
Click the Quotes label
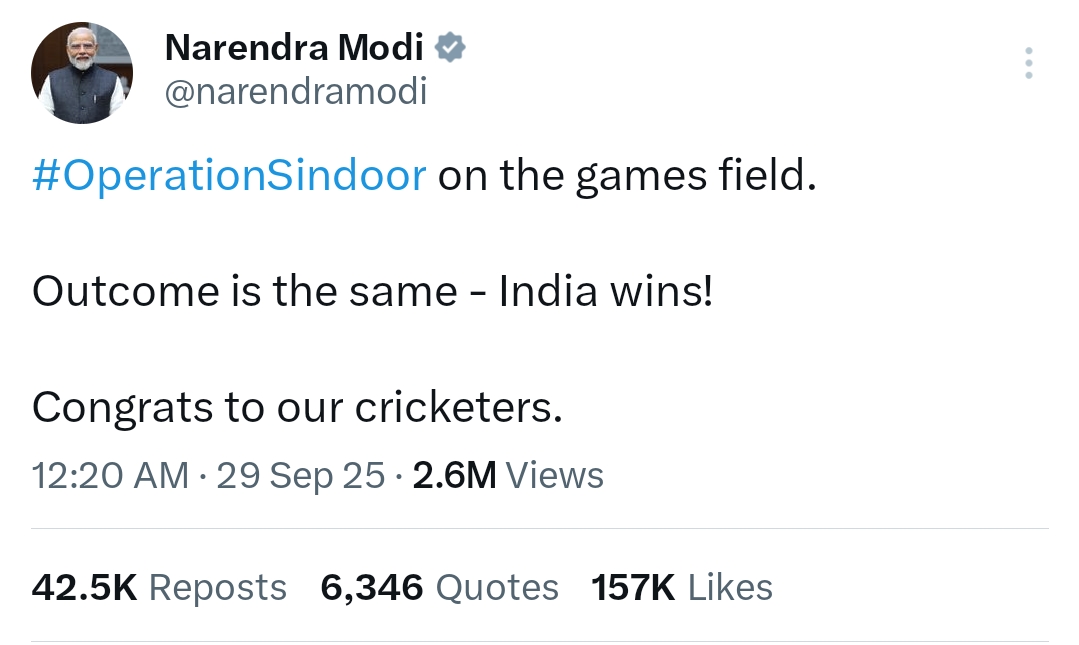497,588
